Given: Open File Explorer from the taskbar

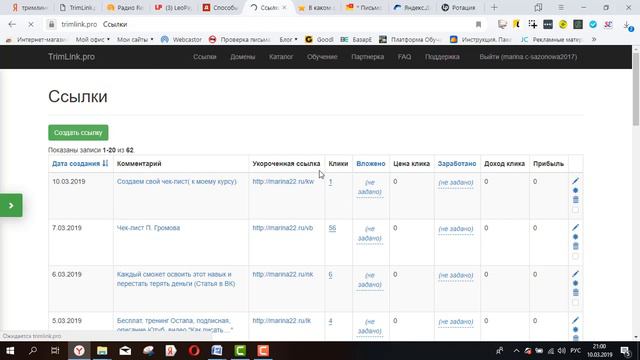Looking at the screenshot, I should coord(102,351).
